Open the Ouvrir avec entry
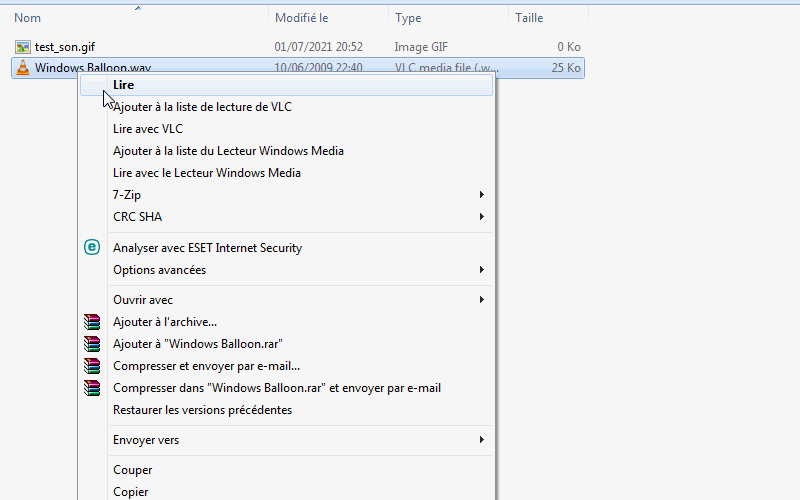The image size is (800, 500). 286,299
